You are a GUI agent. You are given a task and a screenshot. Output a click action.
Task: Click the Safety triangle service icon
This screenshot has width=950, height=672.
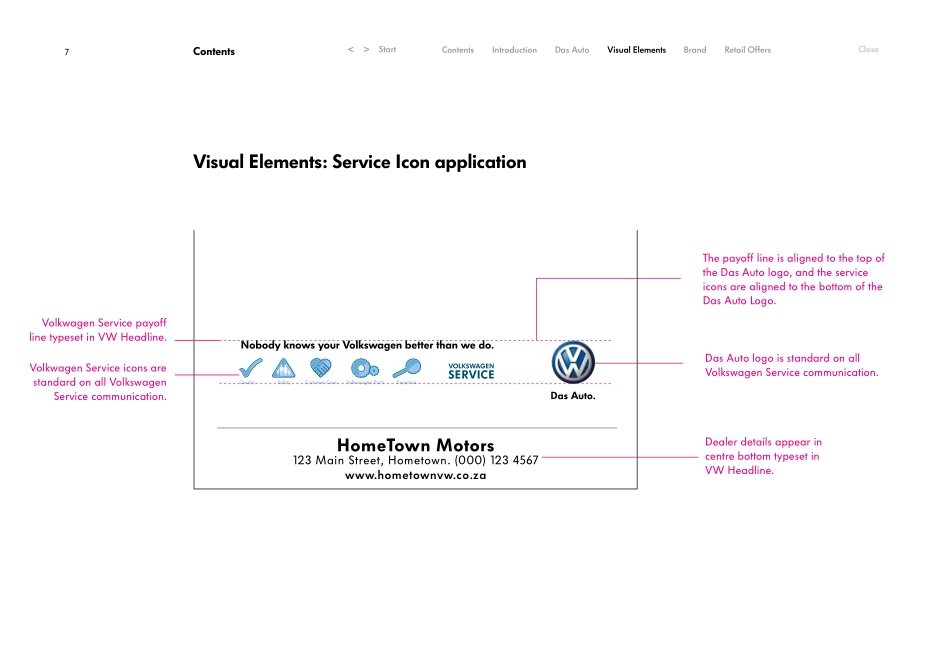pyautogui.click(x=284, y=367)
